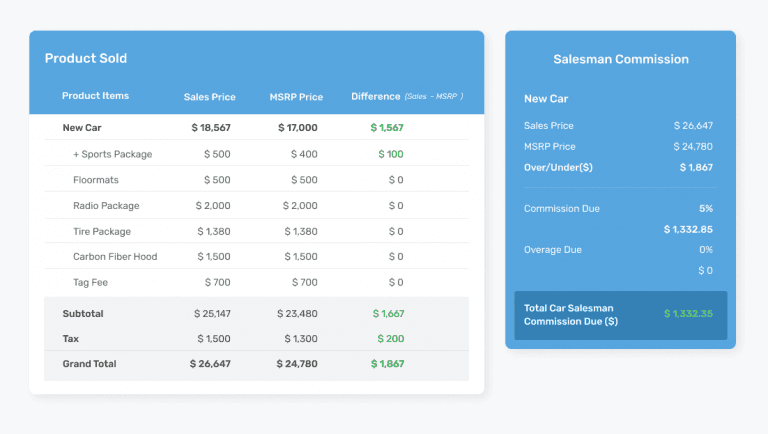Click the Tag Fee row label
This screenshot has height=434, width=768.
click(x=91, y=283)
